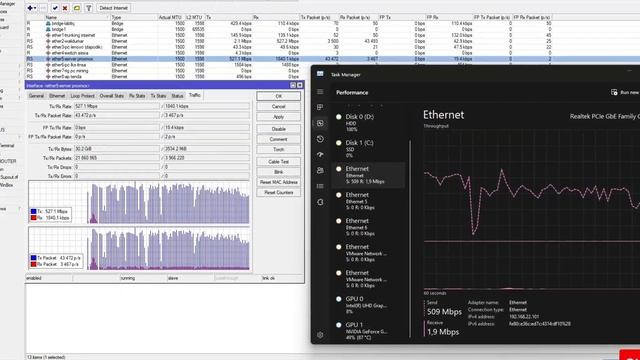Click the Ethernet throughput graph in Task Manager
The height and width of the screenshot is (360, 640).
coord(531,210)
